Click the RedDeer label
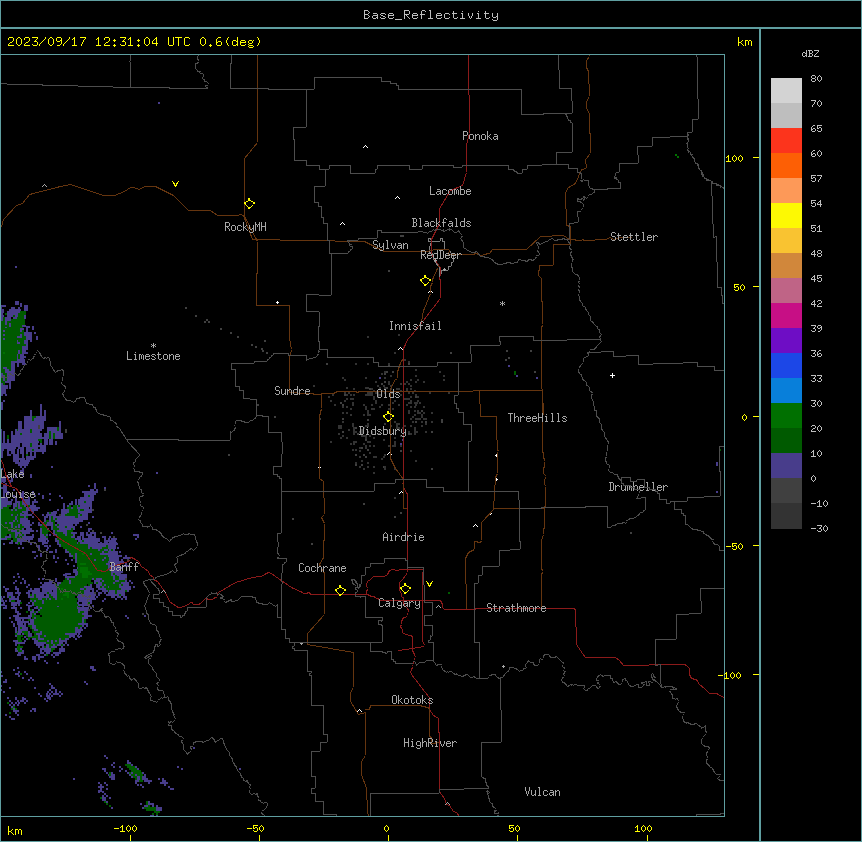Viewport: 862px width, 842px height. (x=440, y=255)
